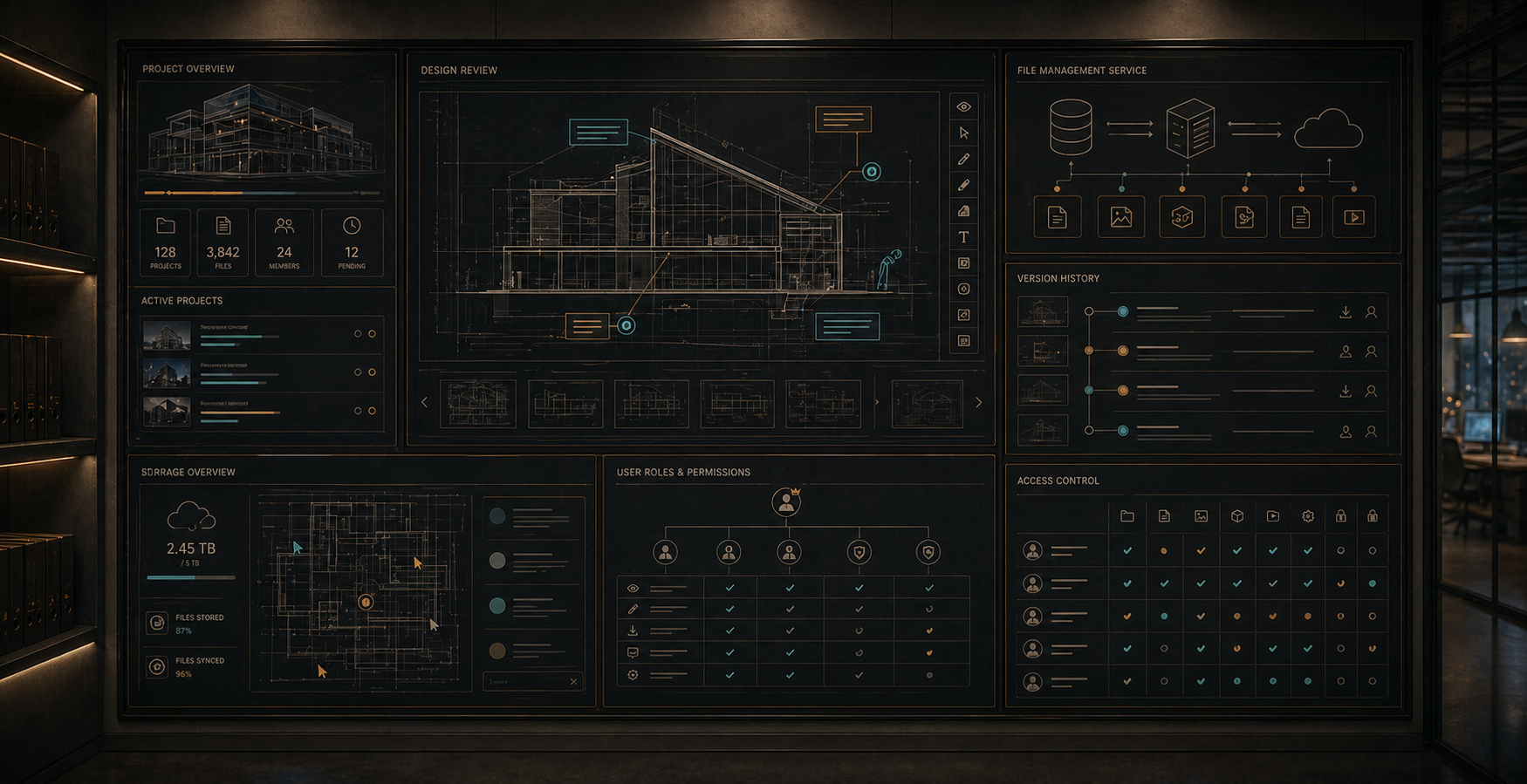Clear the search field with the X

pos(573,681)
